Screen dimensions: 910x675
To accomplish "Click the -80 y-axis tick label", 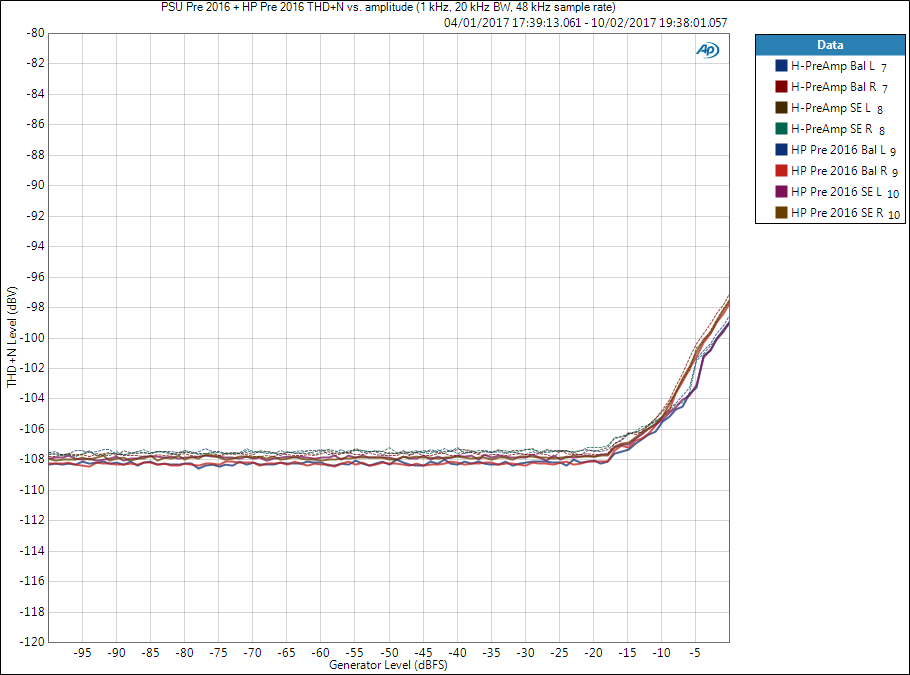I will (x=35, y=33).
